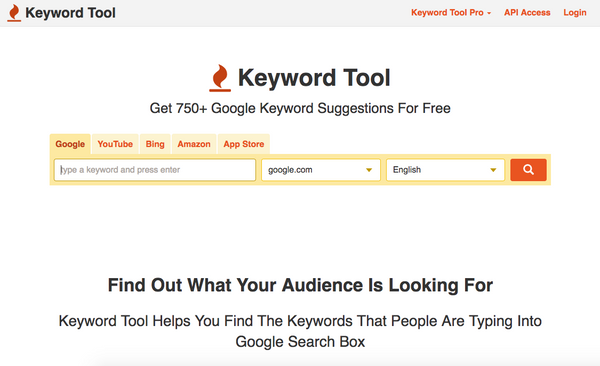This screenshot has height=366, width=600.
Task: Open the Keyword Tool Pro dropdown menu
Action: click(x=451, y=13)
